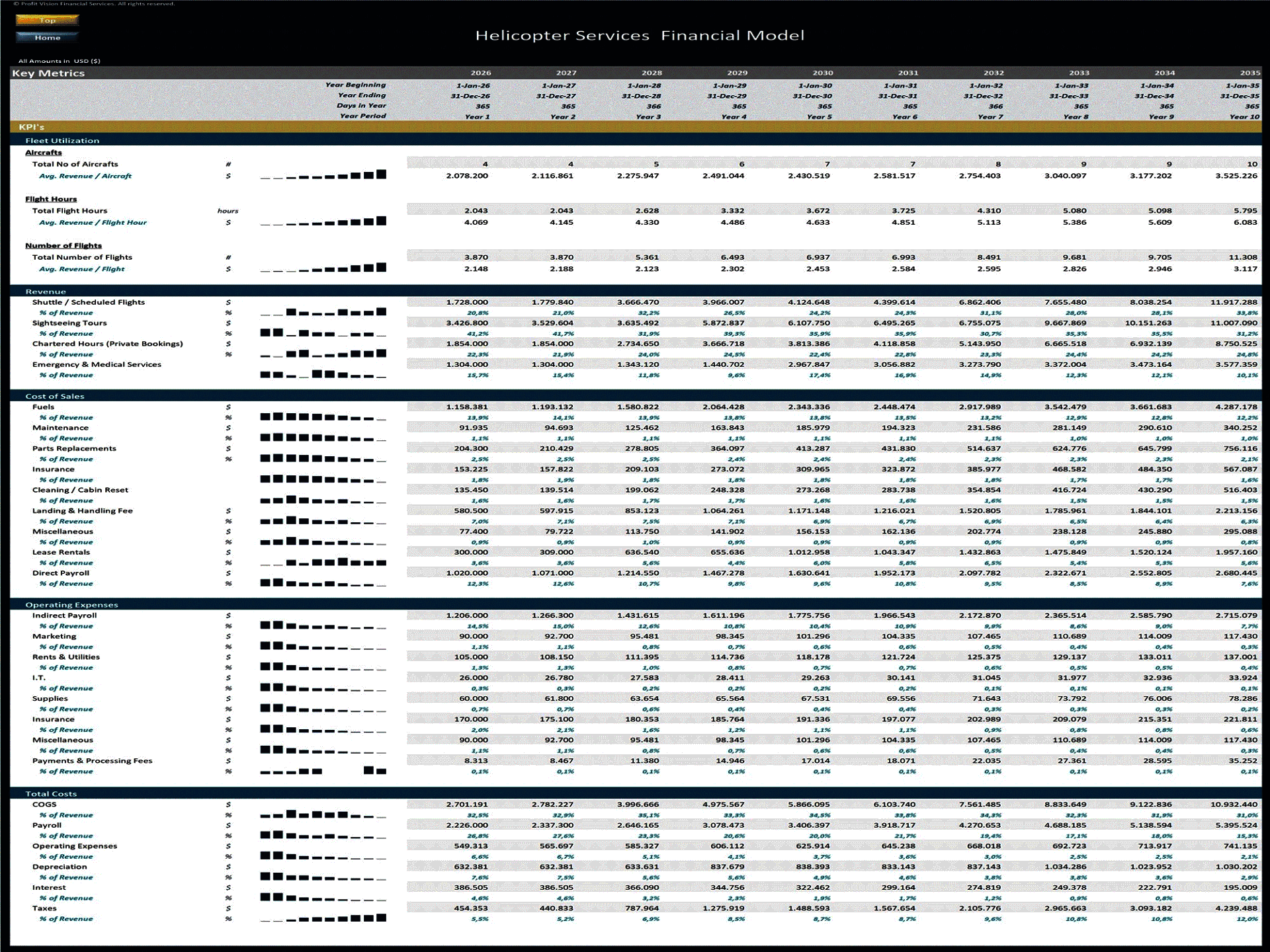
Task: Click the Parts Replacements row label
Action: 74,449
